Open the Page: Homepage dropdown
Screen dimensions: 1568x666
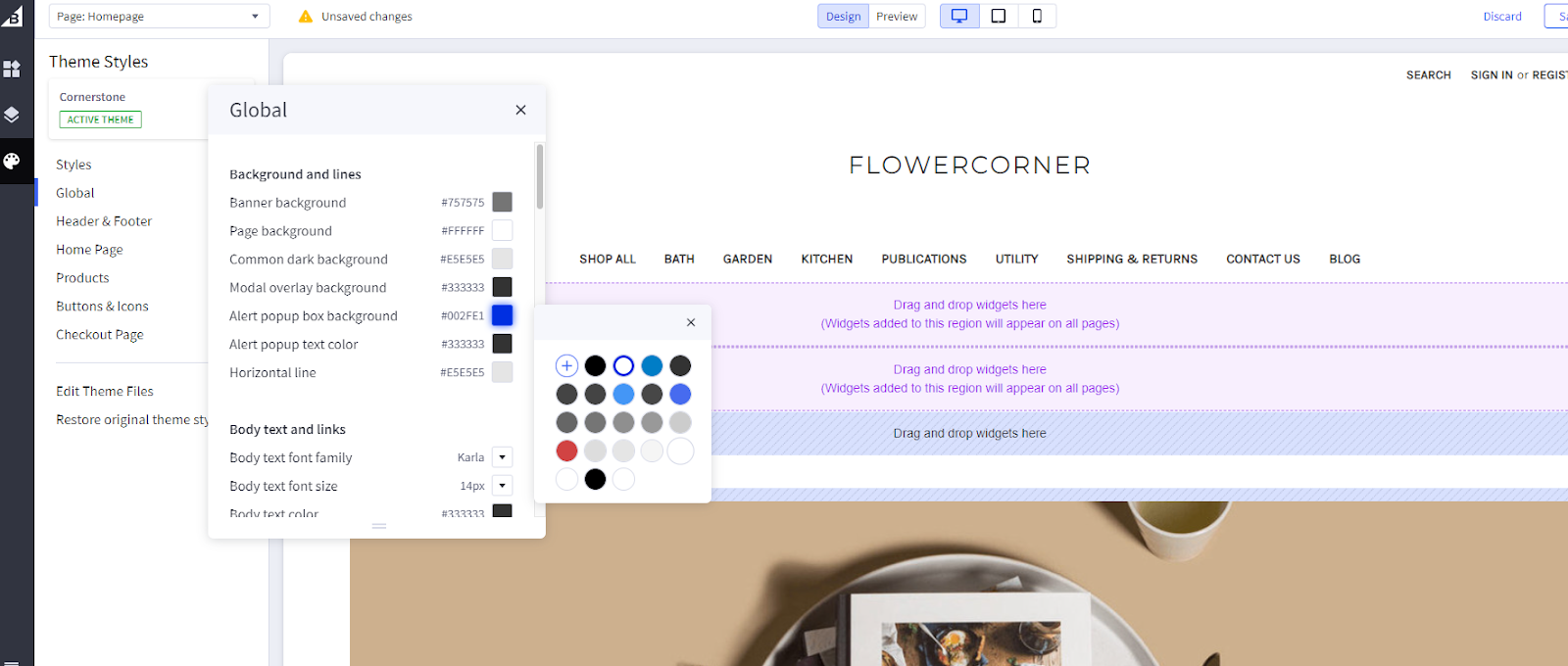point(159,16)
